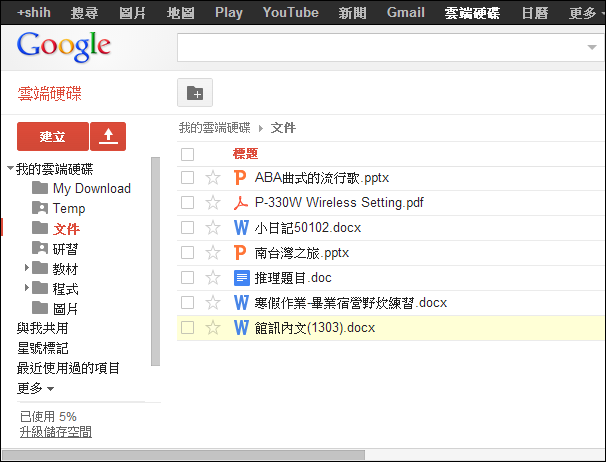The width and height of the screenshot is (606, 462).
Task: Open 搜尋 in the top bar
Action: pos(84,13)
